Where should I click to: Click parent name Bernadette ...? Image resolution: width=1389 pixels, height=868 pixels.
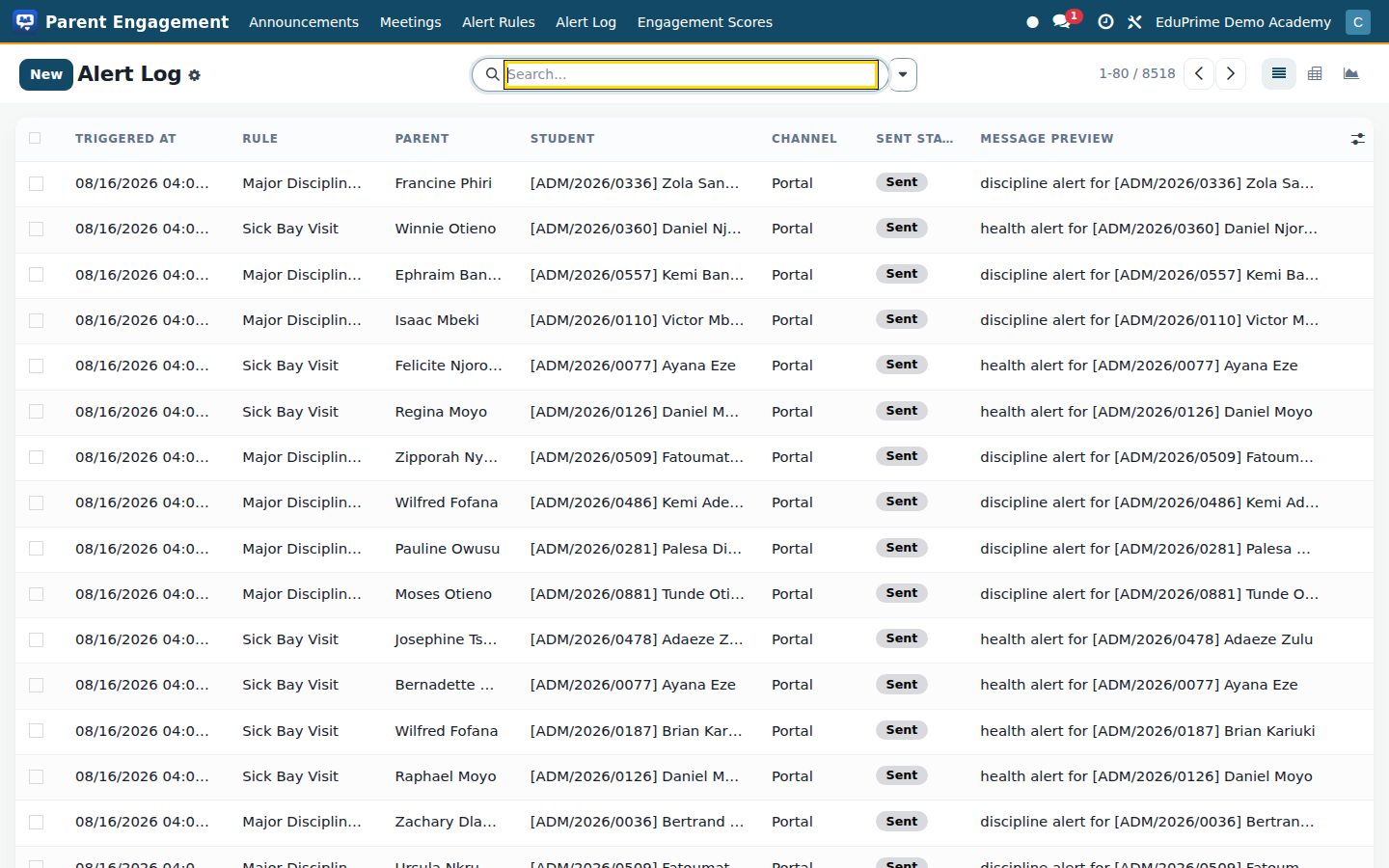[445, 685]
